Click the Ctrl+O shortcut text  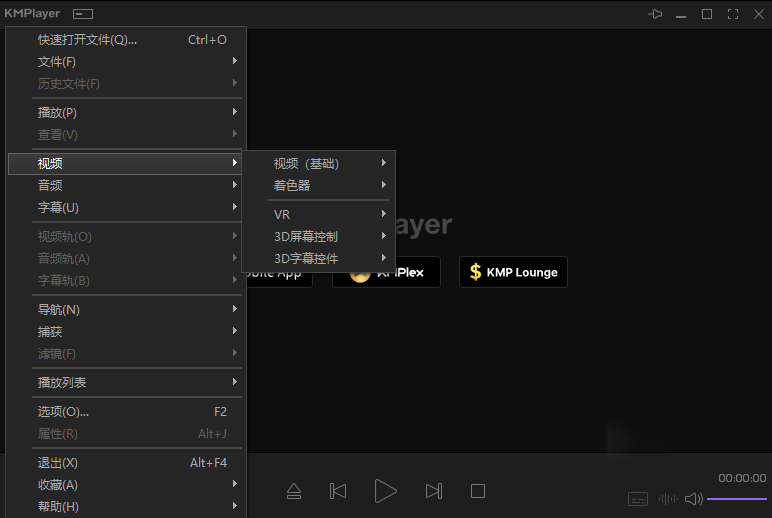click(207, 40)
